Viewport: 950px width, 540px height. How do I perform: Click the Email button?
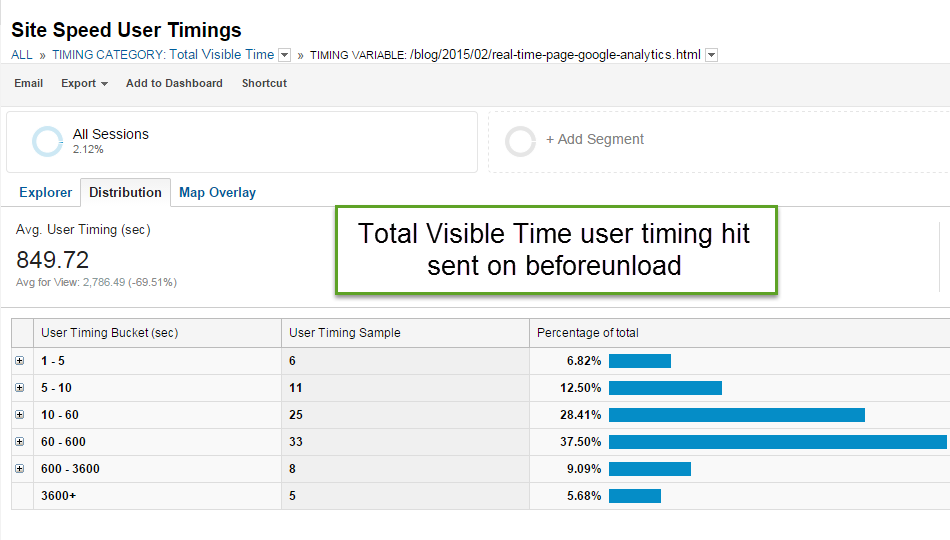28,83
